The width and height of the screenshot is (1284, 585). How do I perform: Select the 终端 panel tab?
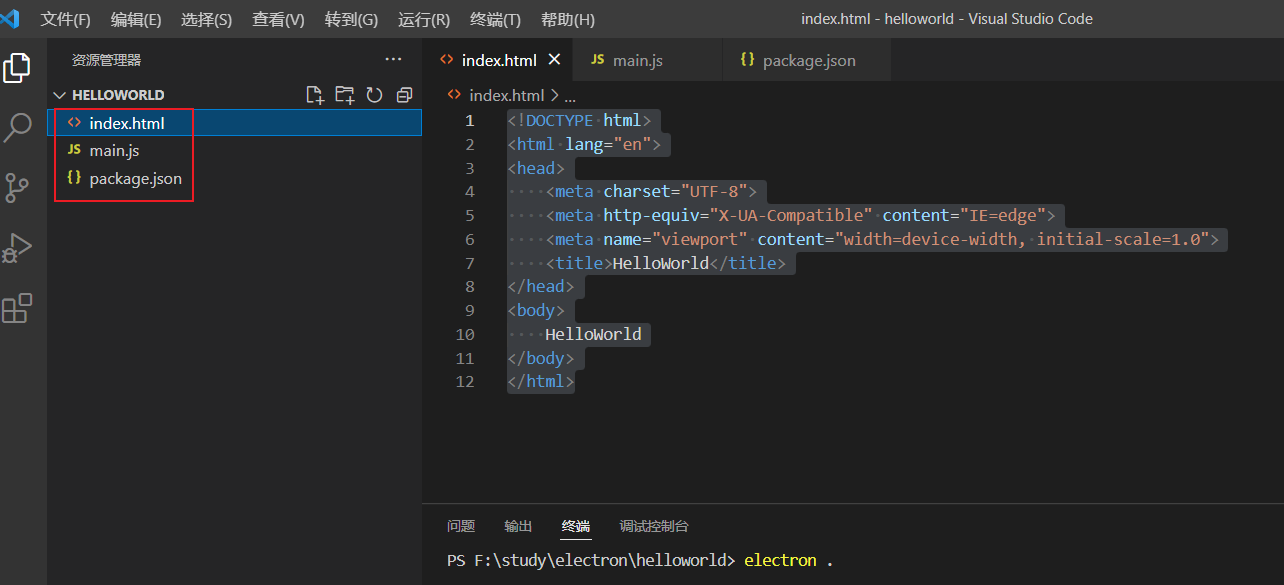click(x=576, y=526)
